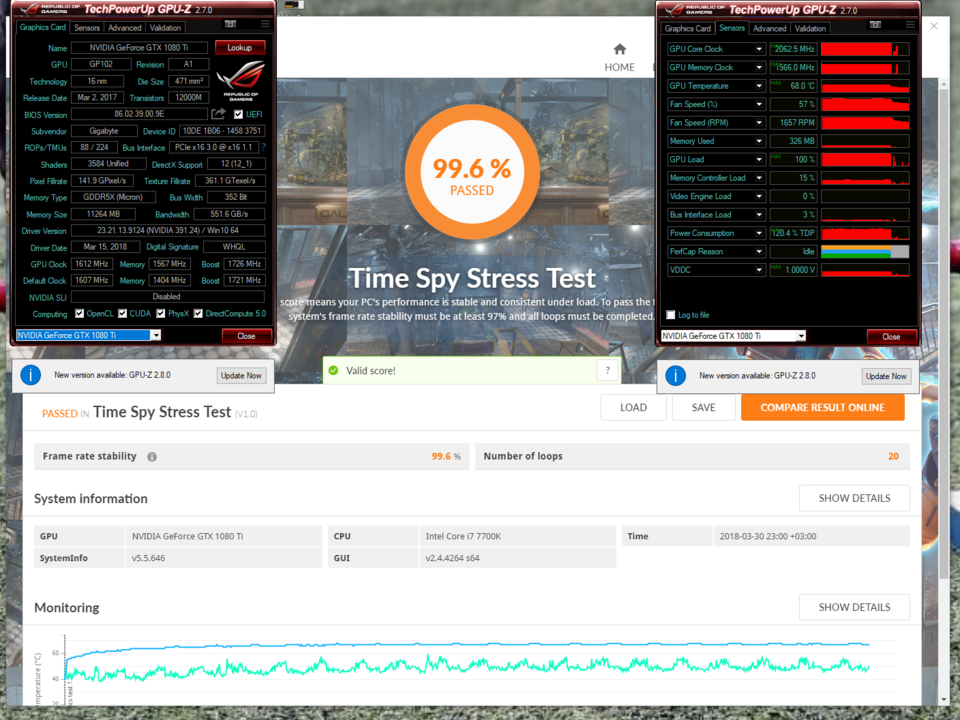
Task: Open Fan Speed (RPM) sensor dropdown
Action: tap(759, 122)
